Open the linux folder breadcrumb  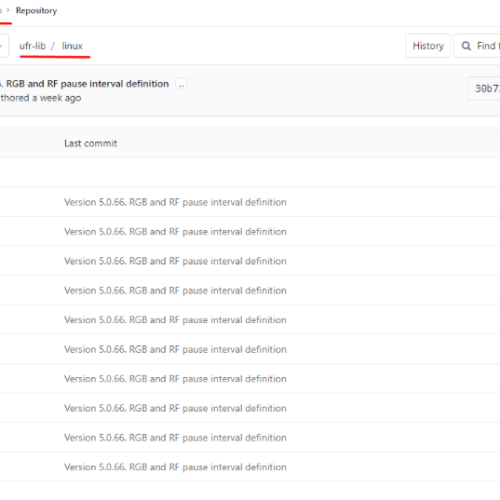tap(72, 46)
